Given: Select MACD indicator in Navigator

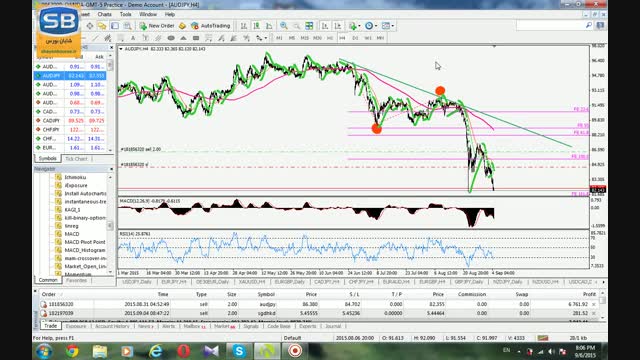Looking at the screenshot, I should 72,234.
